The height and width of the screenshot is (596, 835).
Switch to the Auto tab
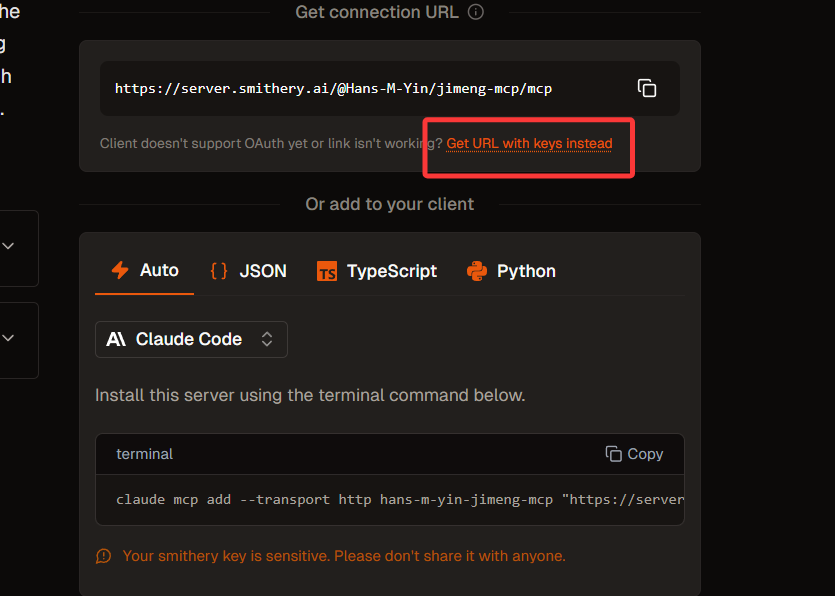pyautogui.click(x=144, y=271)
